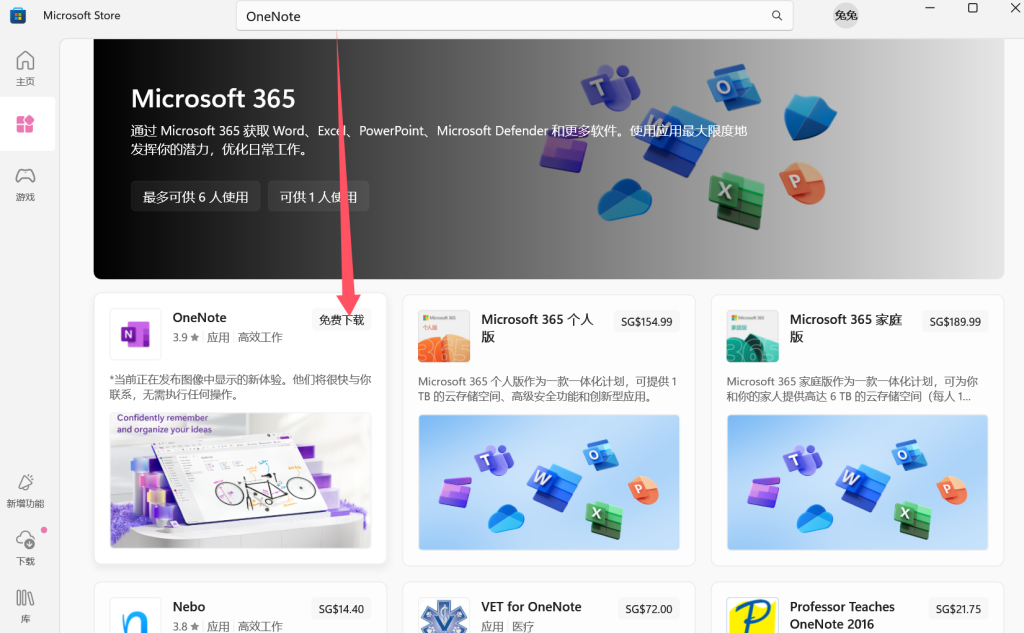
Task: Click the Microsoft 365 个人版 description text
Action: pos(547,389)
